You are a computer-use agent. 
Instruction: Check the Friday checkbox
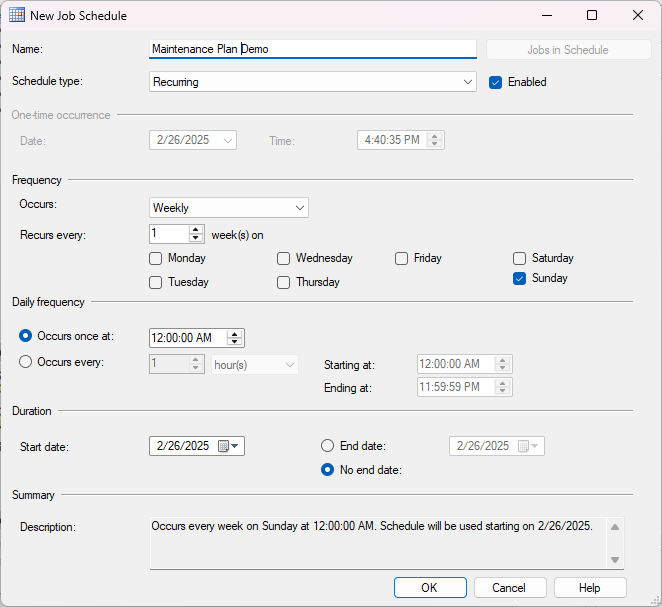click(x=402, y=258)
